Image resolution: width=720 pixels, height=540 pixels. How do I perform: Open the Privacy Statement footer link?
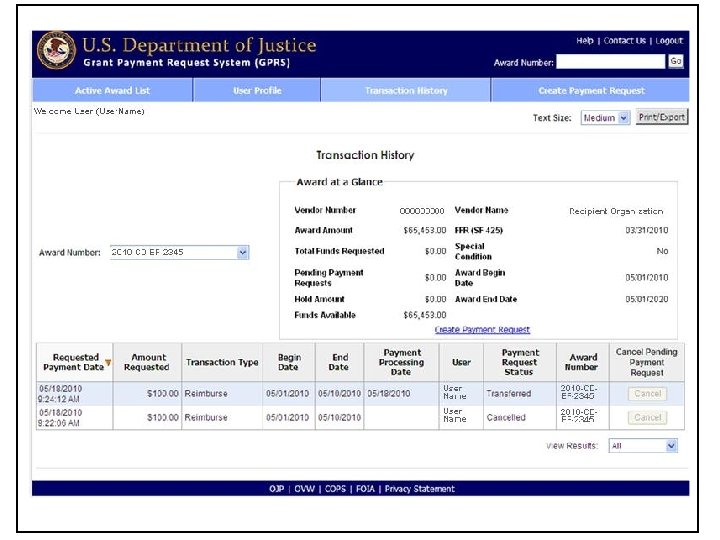(420, 489)
